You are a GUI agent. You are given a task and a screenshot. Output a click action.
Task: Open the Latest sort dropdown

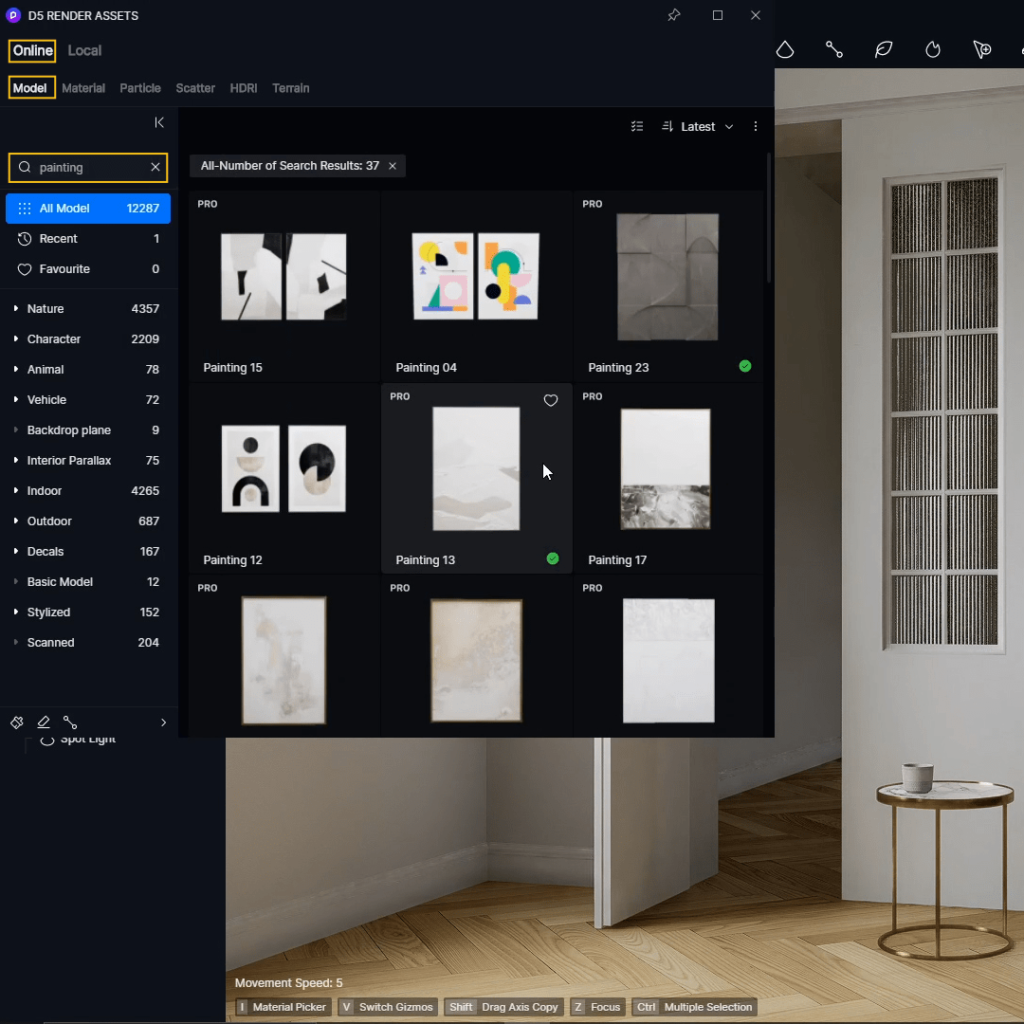coord(698,127)
